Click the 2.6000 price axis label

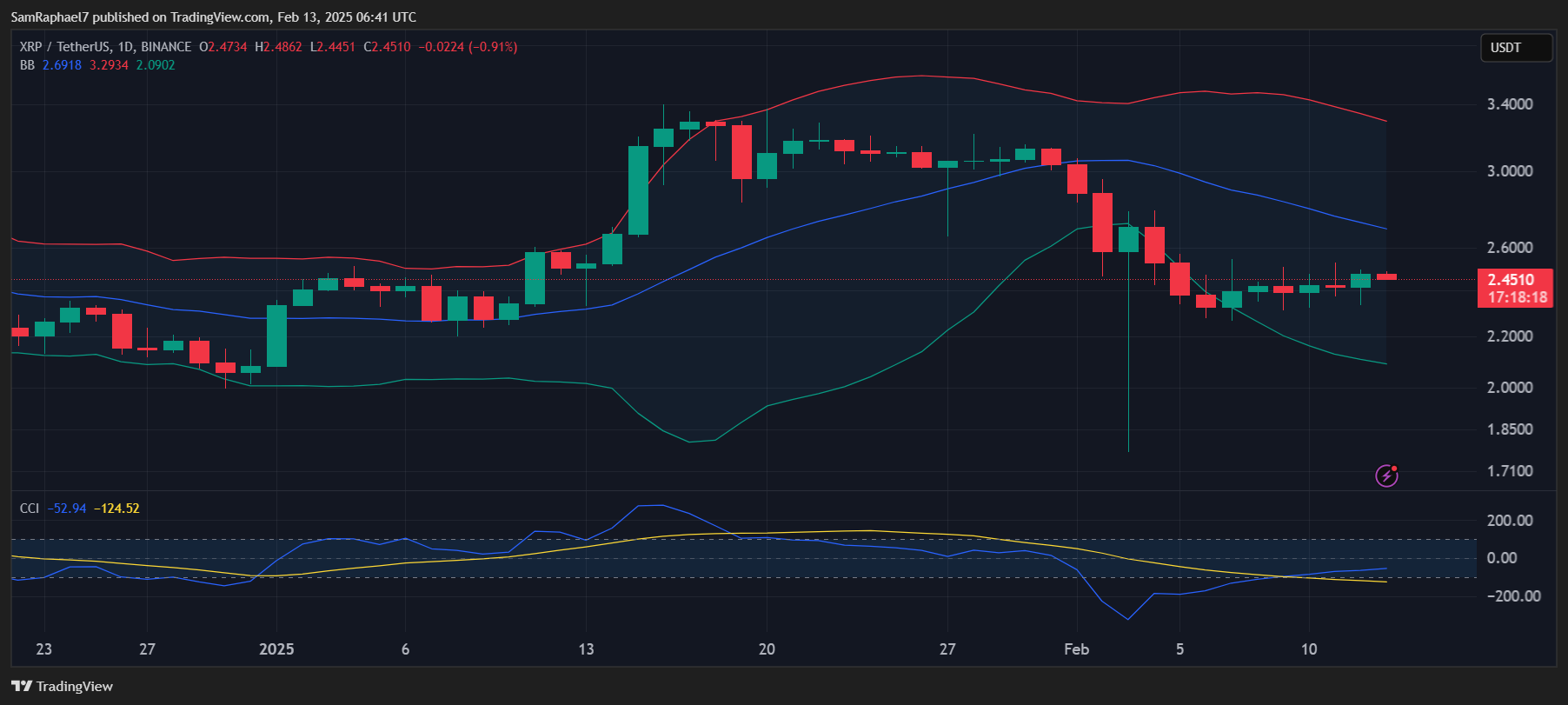coord(1510,248)
